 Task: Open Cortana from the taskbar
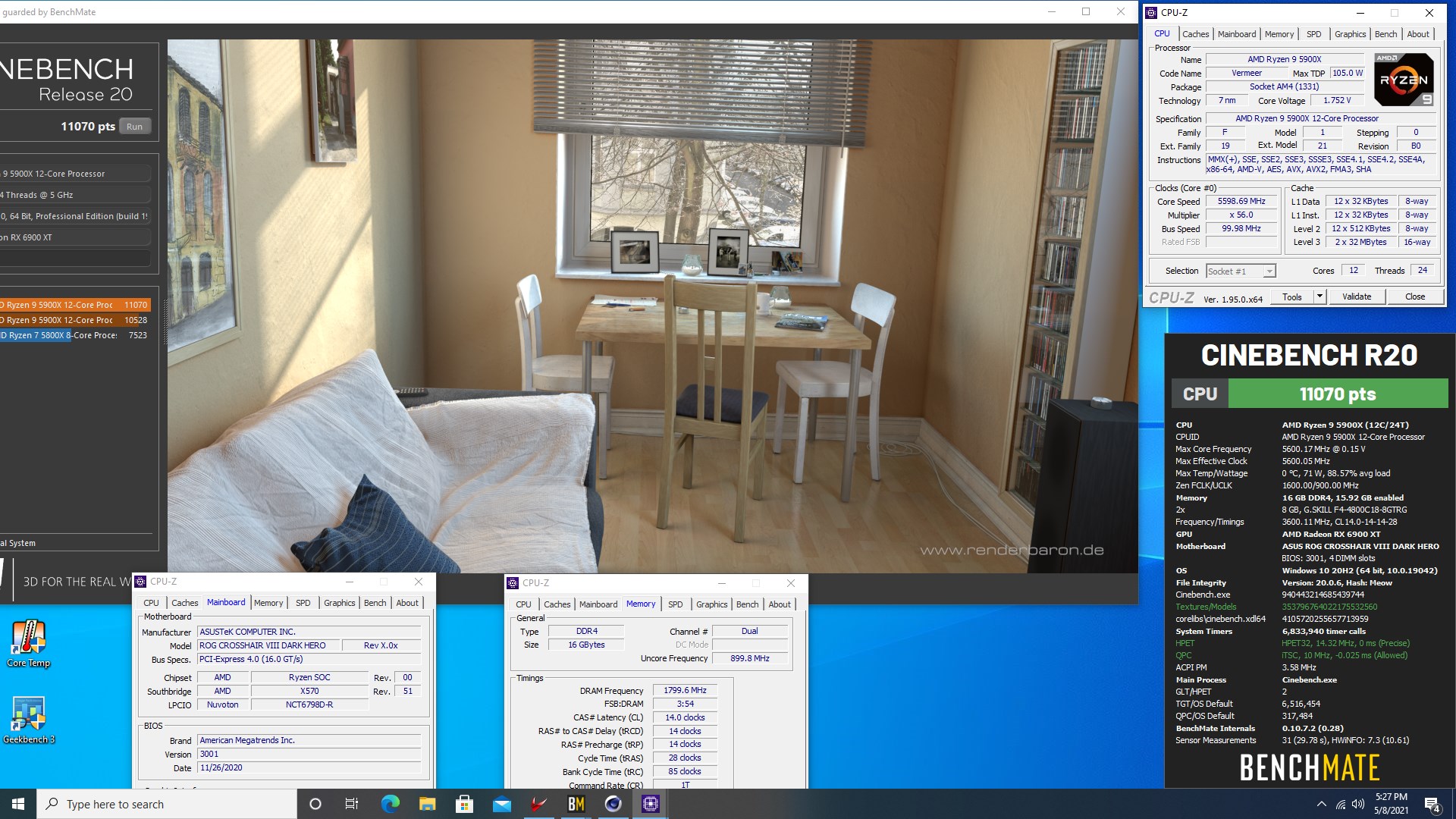click(x=315, y=804)
